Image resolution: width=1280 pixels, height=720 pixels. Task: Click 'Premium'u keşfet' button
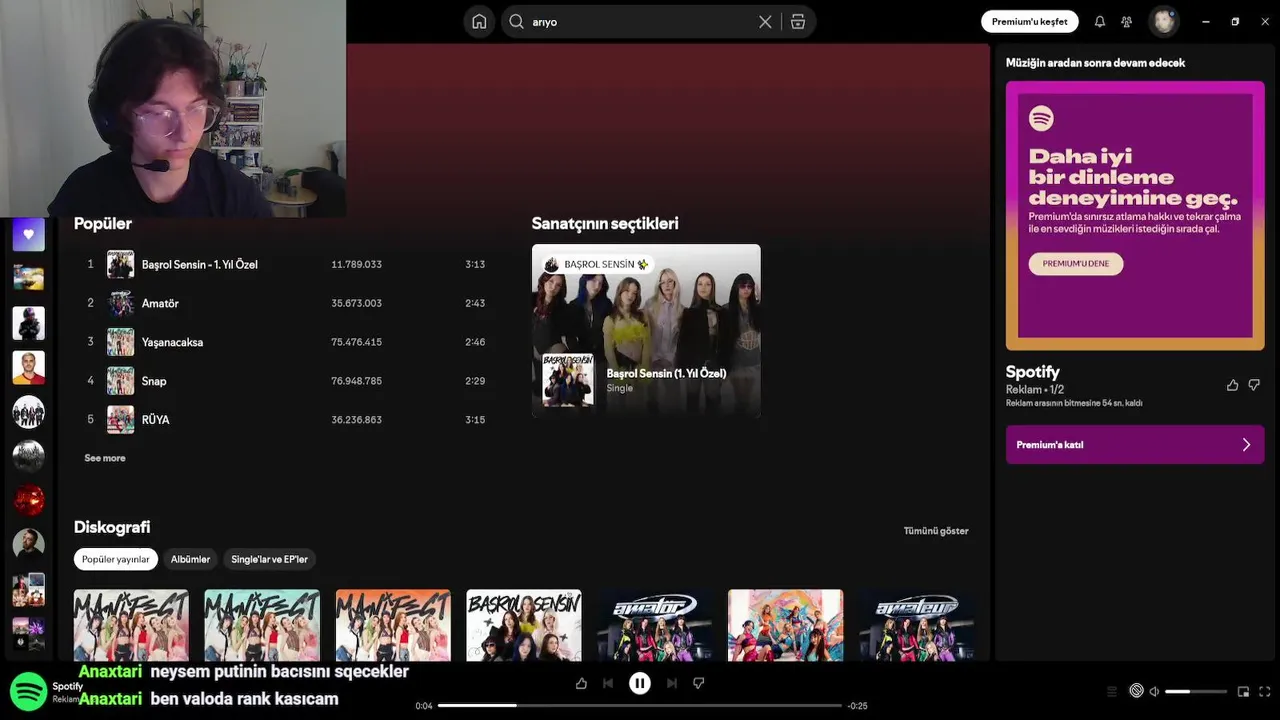[1030, 22]
